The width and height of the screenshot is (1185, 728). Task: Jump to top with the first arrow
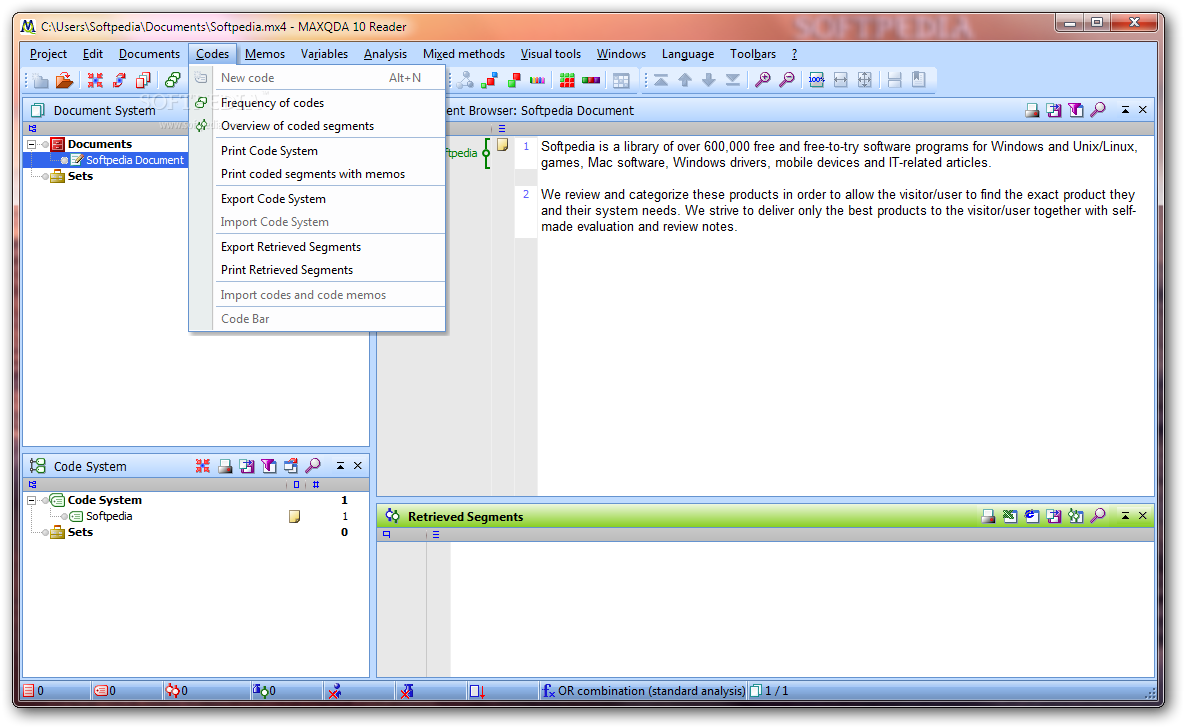(x=661, y=80)
